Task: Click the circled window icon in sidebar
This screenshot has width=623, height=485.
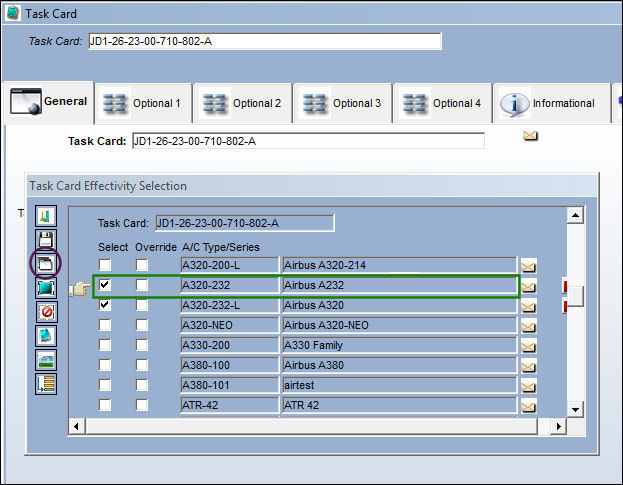Action: pos(46,263)
